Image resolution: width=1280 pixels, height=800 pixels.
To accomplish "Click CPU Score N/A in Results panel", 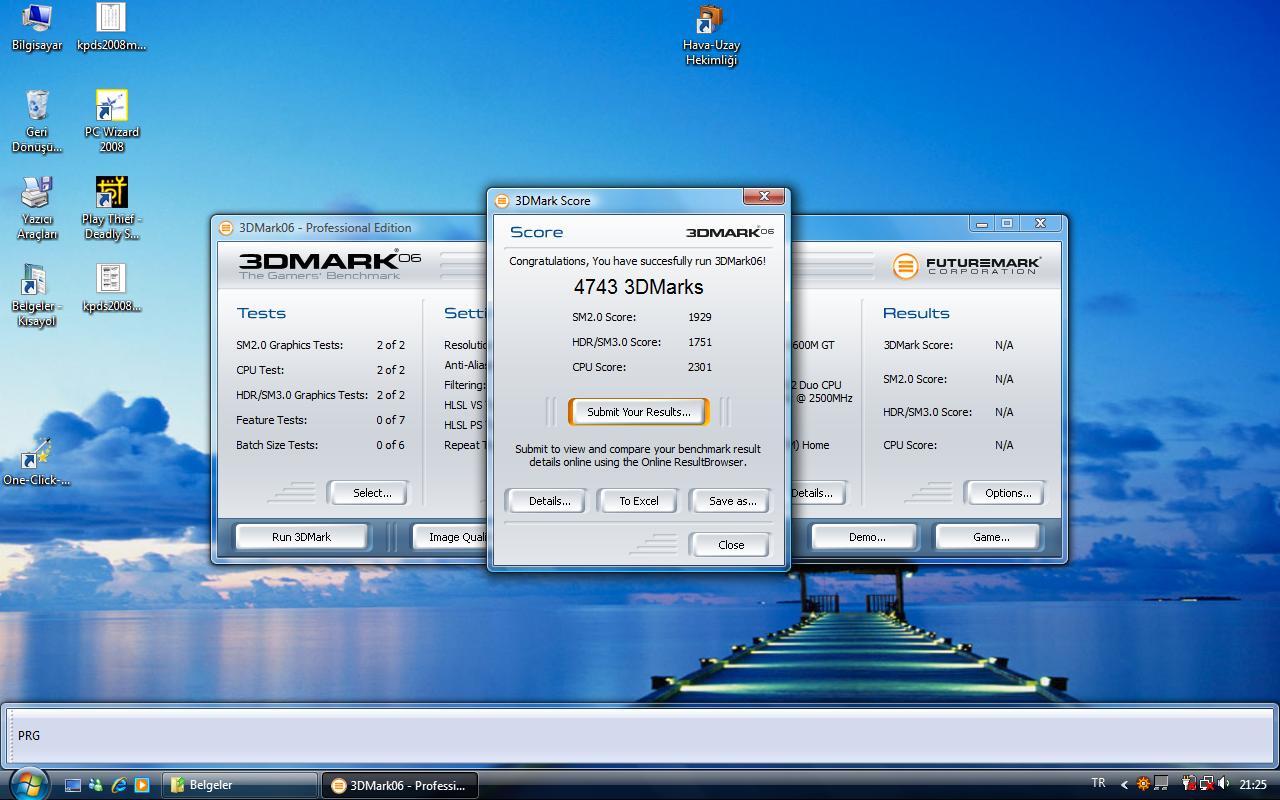I will click(948, 445).
